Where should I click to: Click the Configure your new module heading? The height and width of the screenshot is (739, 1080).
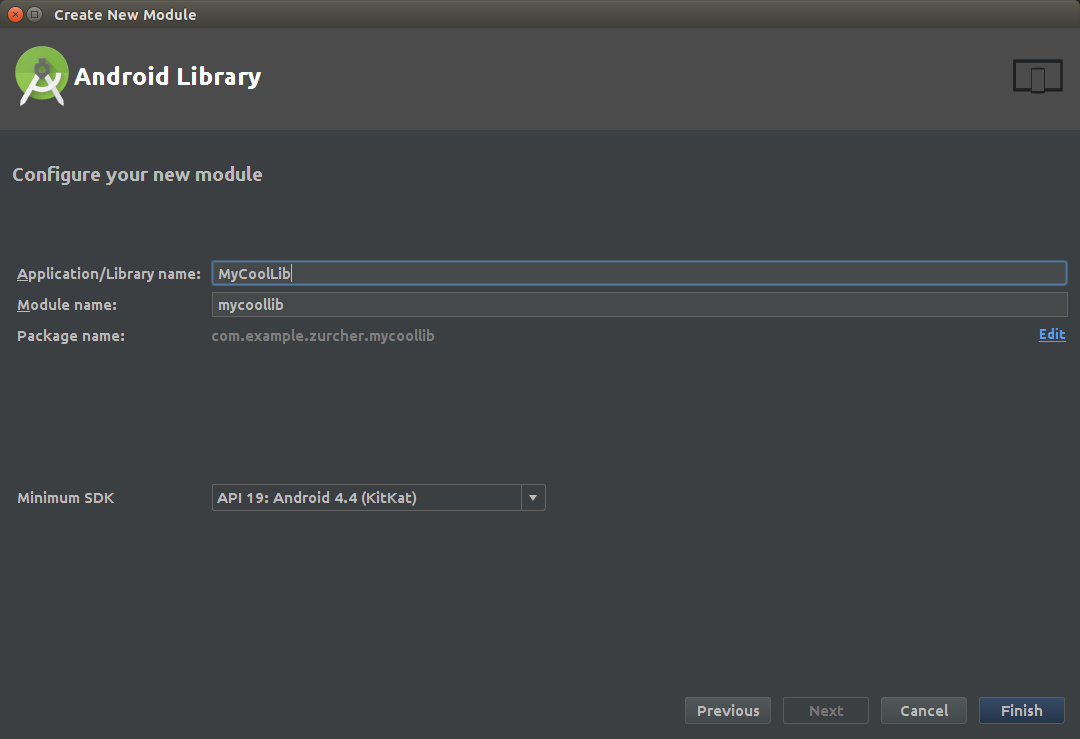coord(137,174)
